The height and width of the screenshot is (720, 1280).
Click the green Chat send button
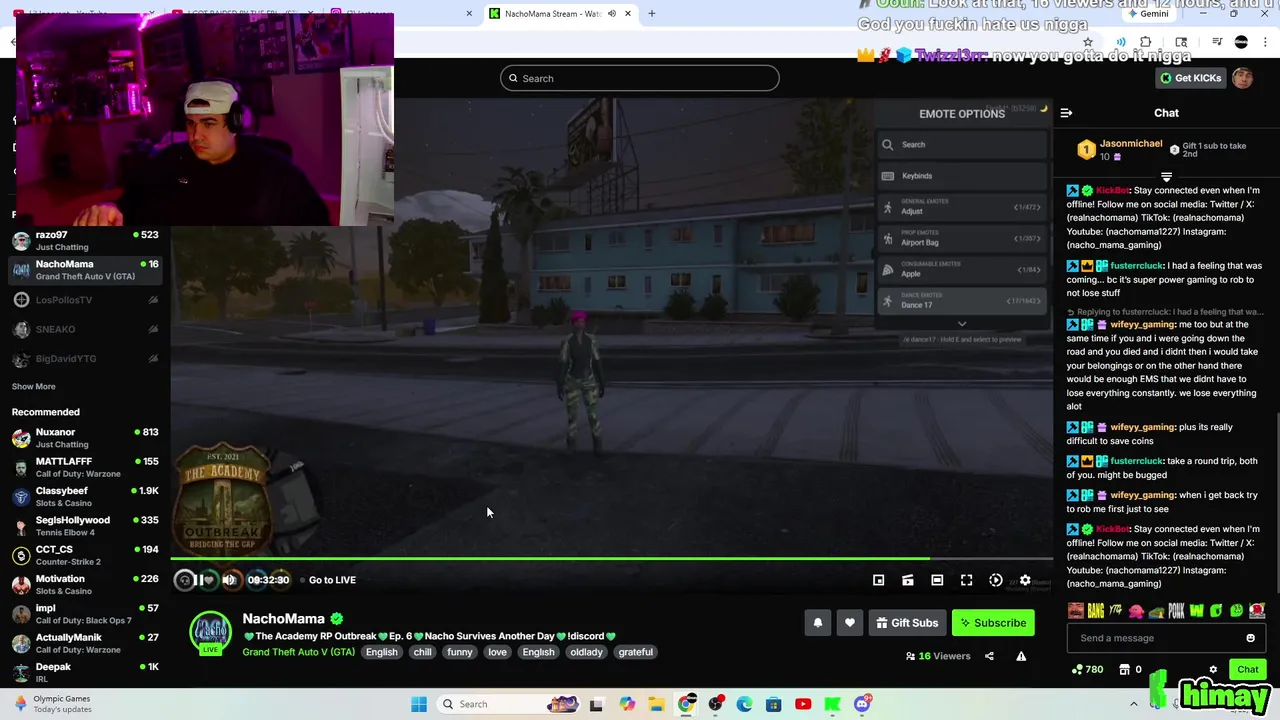pos(1247,670)
